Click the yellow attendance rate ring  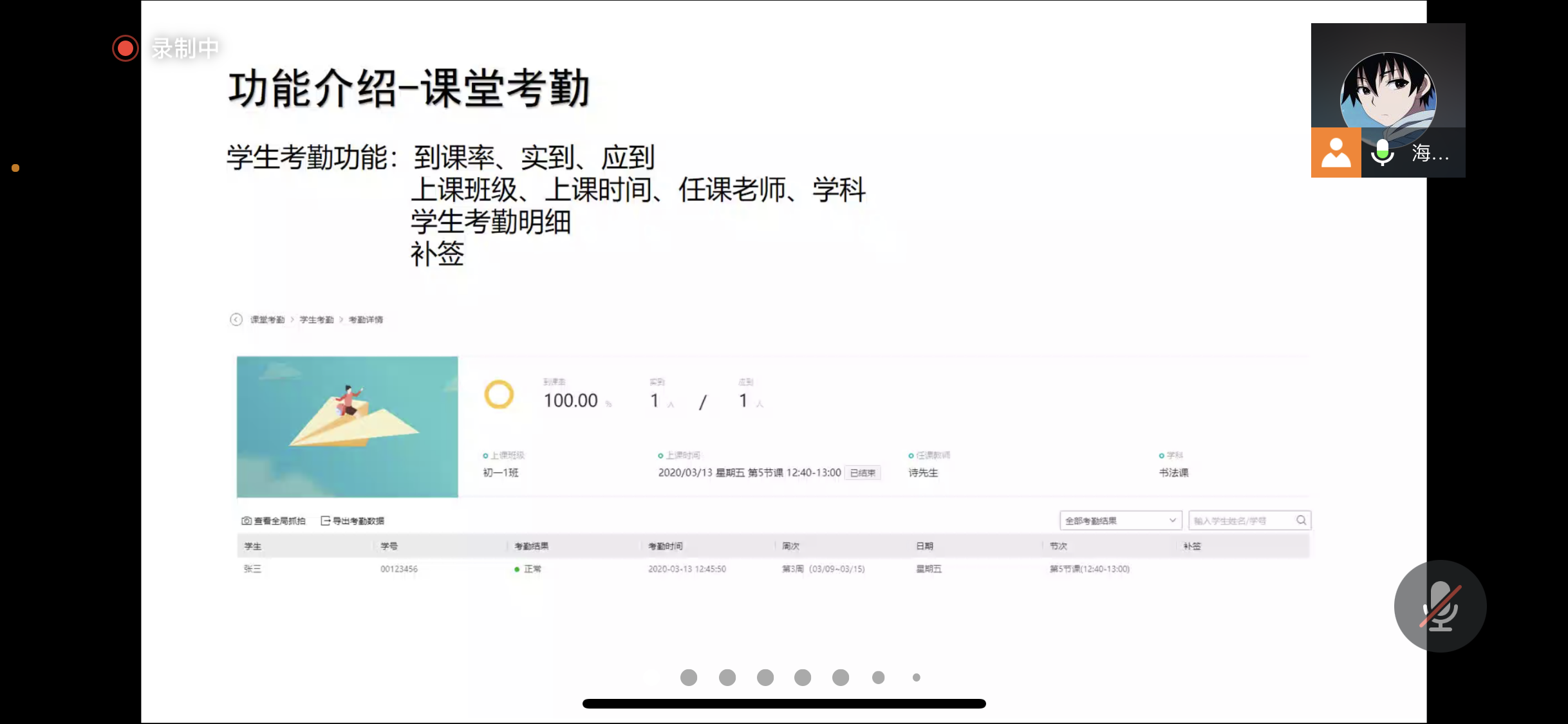click(x=499, y=394)
